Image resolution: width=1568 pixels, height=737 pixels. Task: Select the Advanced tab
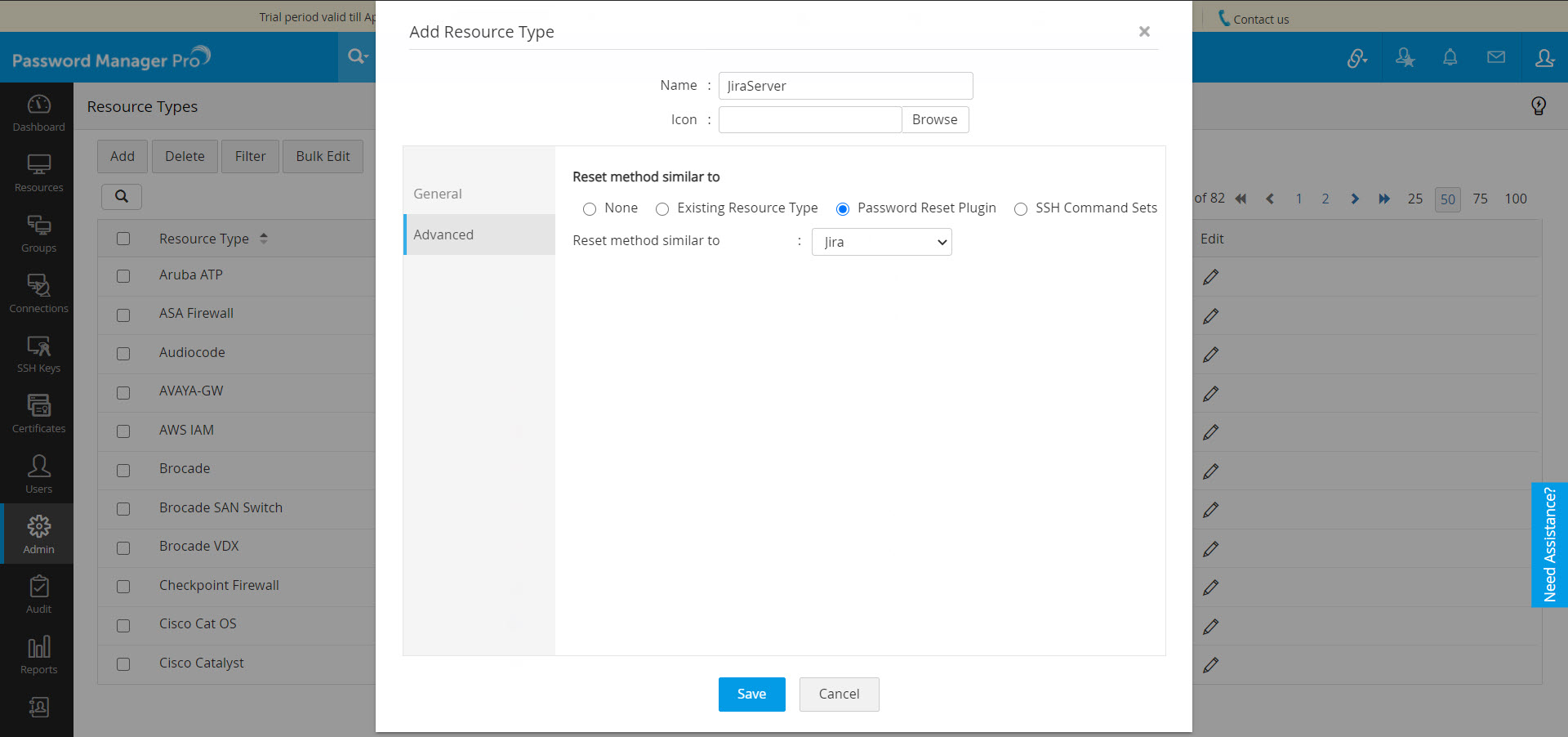(443, 234)
